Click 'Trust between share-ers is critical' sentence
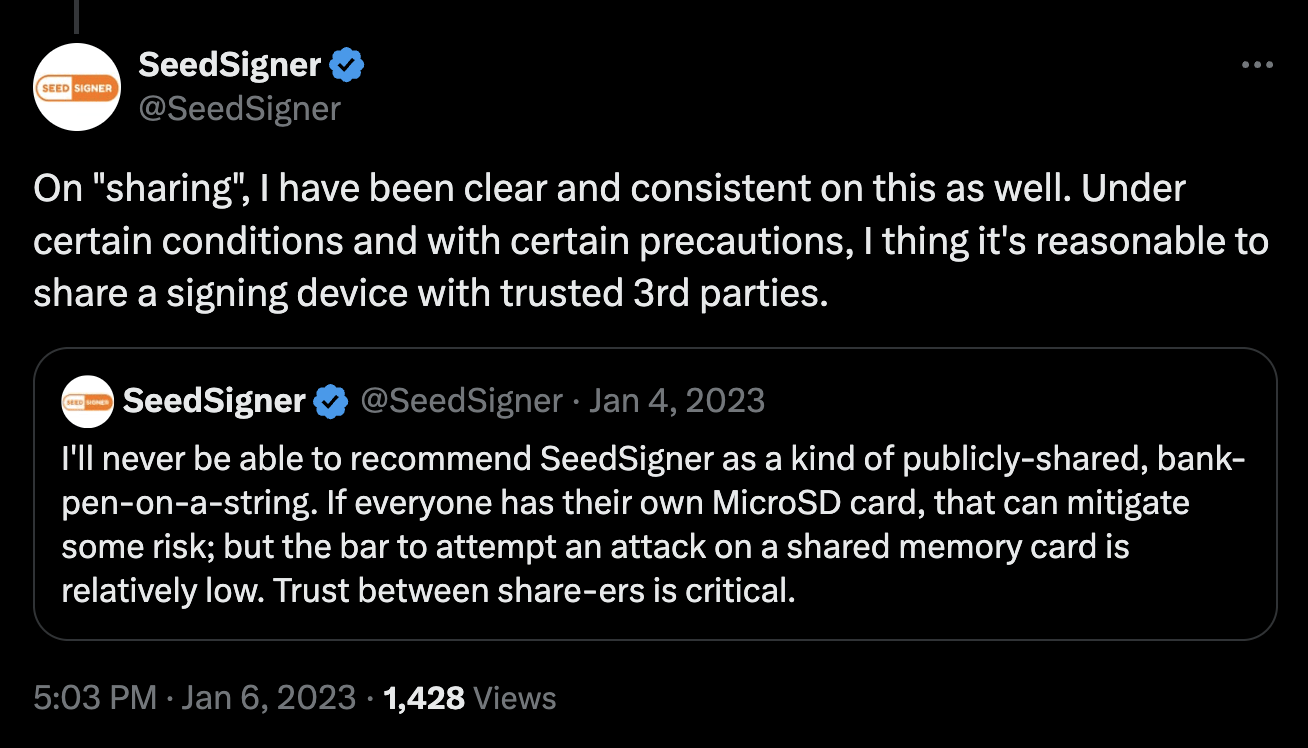Image resolution: width=1308 pixels, height=748 pixels. [534, 591]
